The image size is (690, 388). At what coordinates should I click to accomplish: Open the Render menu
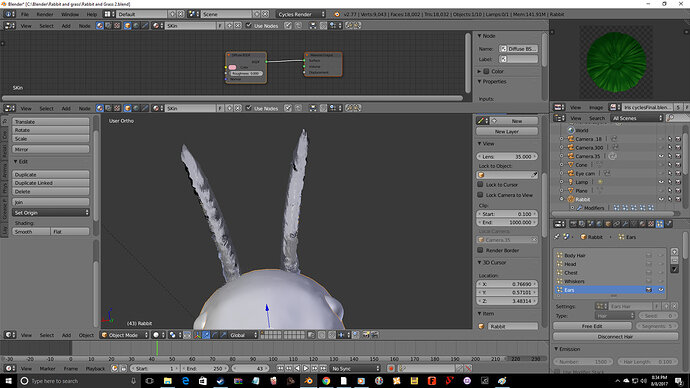[x=44, y=15]
